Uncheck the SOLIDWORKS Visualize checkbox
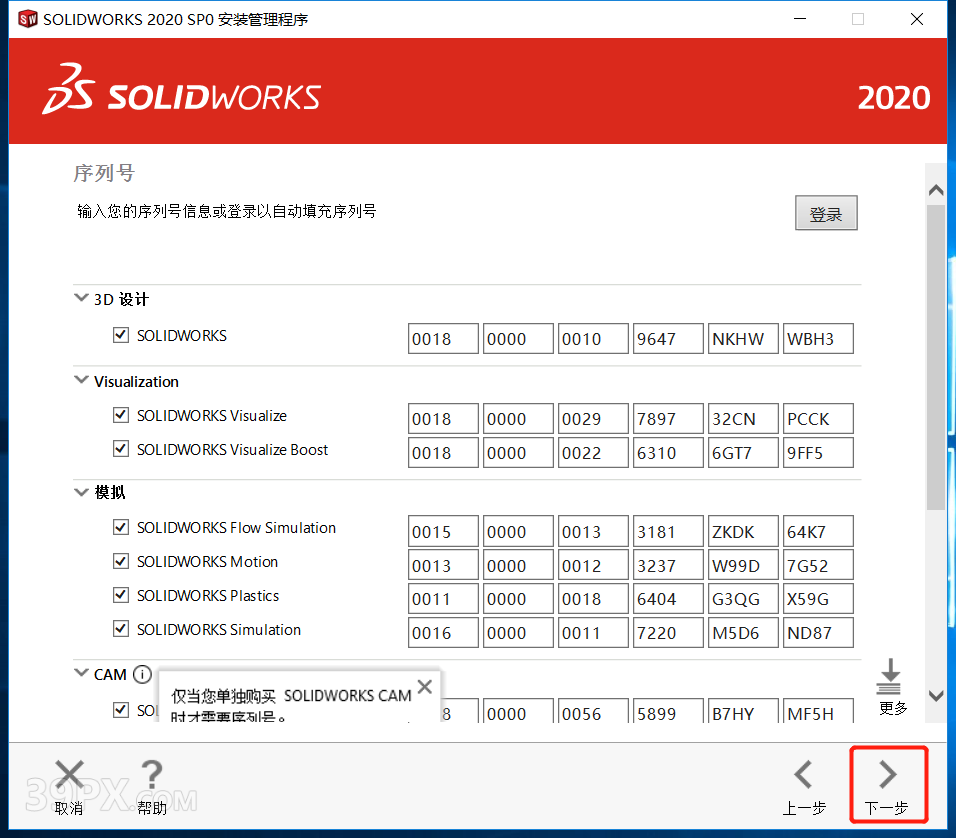 (x=121, y=415)
